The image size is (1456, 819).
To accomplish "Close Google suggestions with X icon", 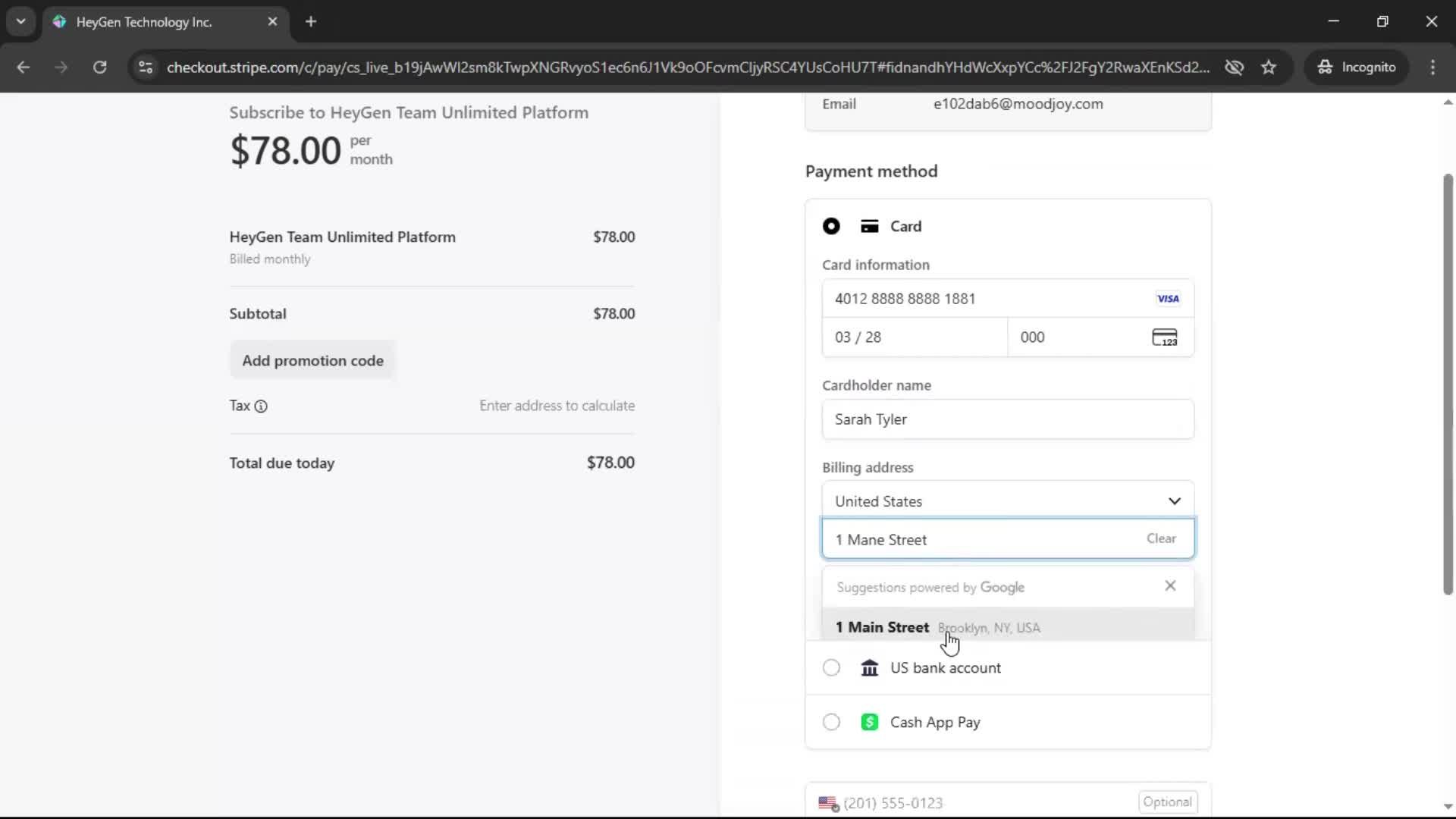I will 1170,586.
